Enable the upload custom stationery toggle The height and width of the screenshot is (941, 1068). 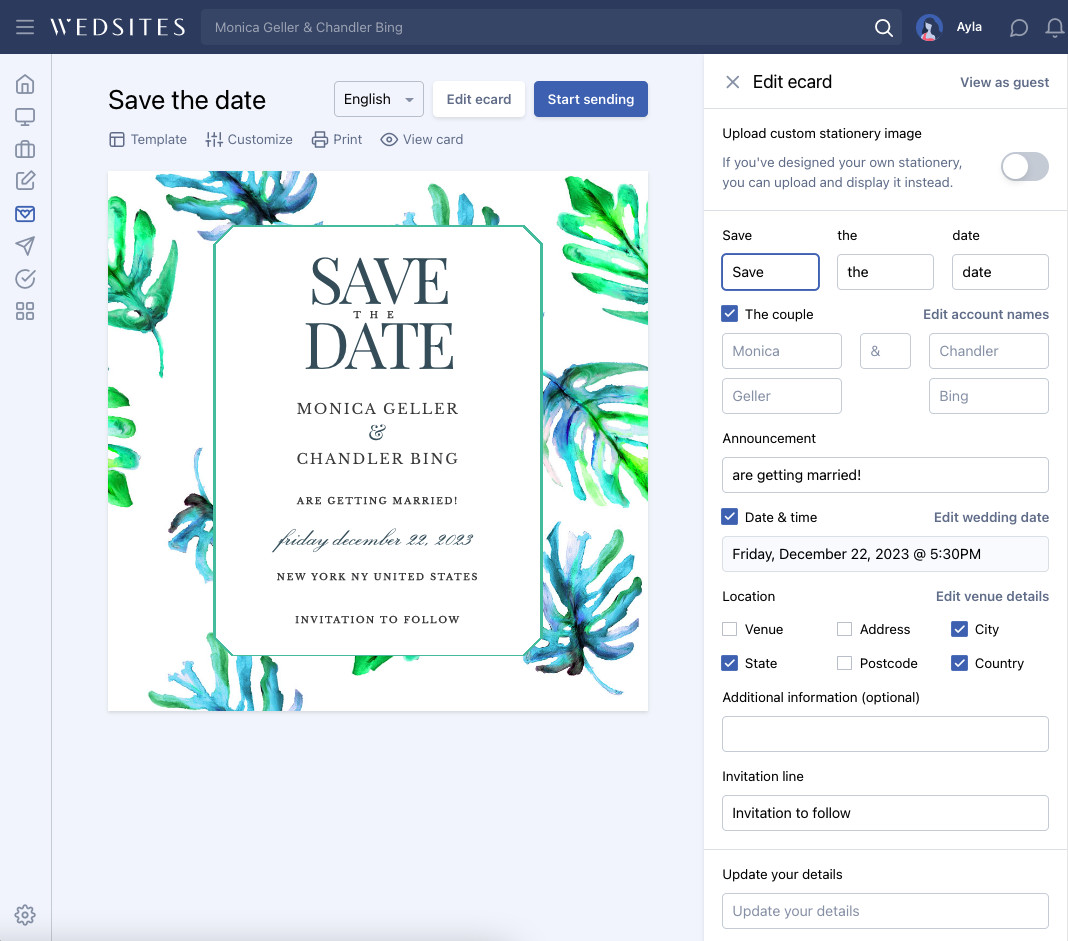click(x=1024, y=166)
